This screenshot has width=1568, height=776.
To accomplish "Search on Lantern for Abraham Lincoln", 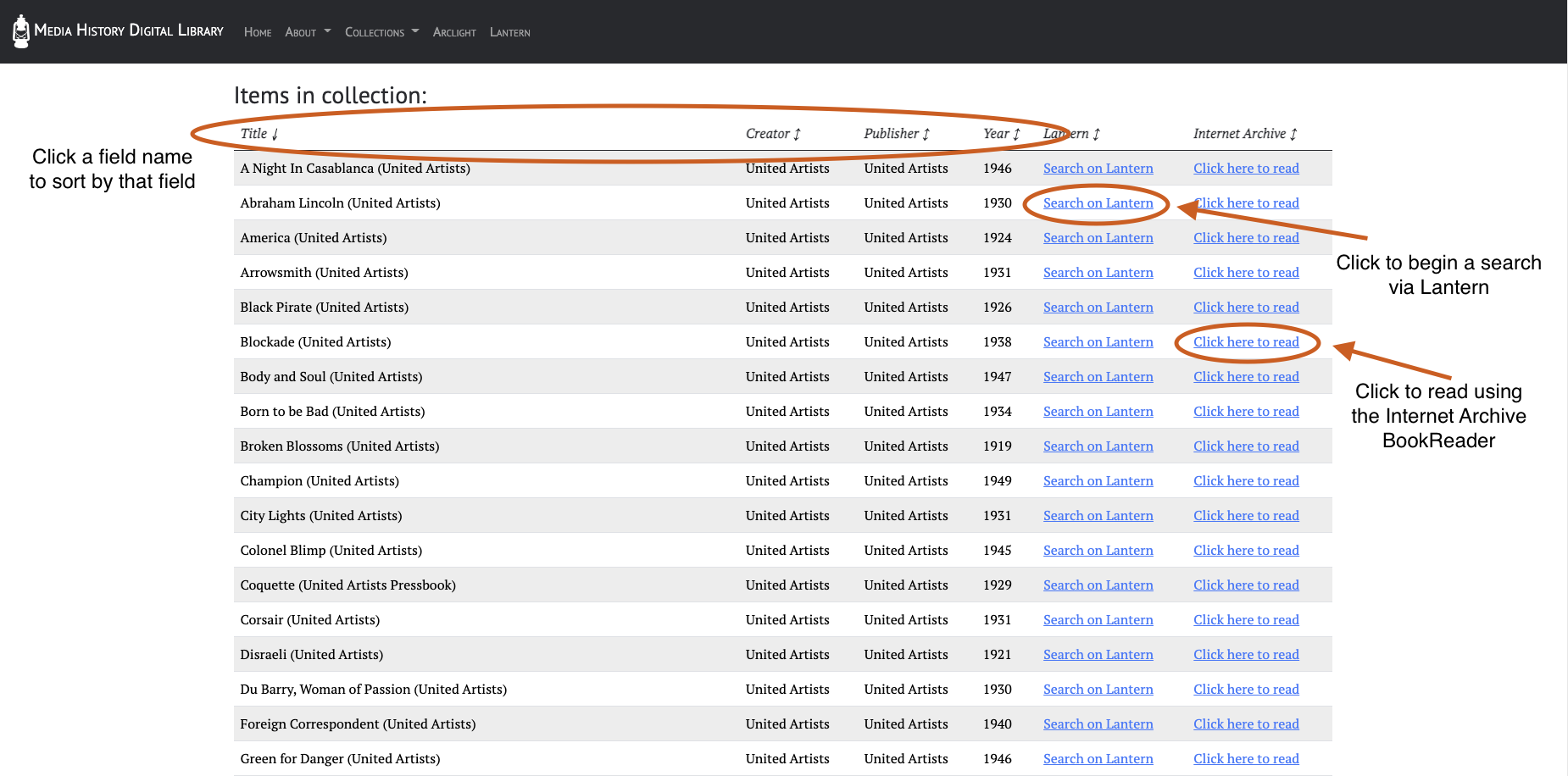I will [x=1098, y=203].
